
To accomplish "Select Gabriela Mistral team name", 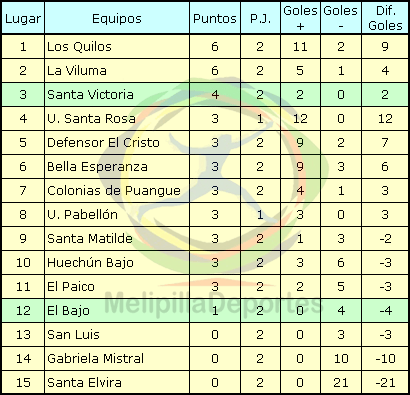I will tap(95, 358).
